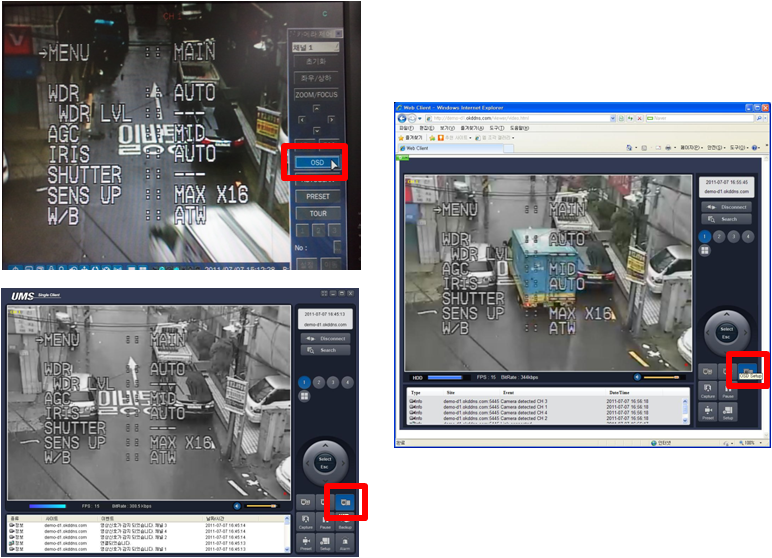Click the PTZ left arrow in UMS Single Client

(308, 463)
